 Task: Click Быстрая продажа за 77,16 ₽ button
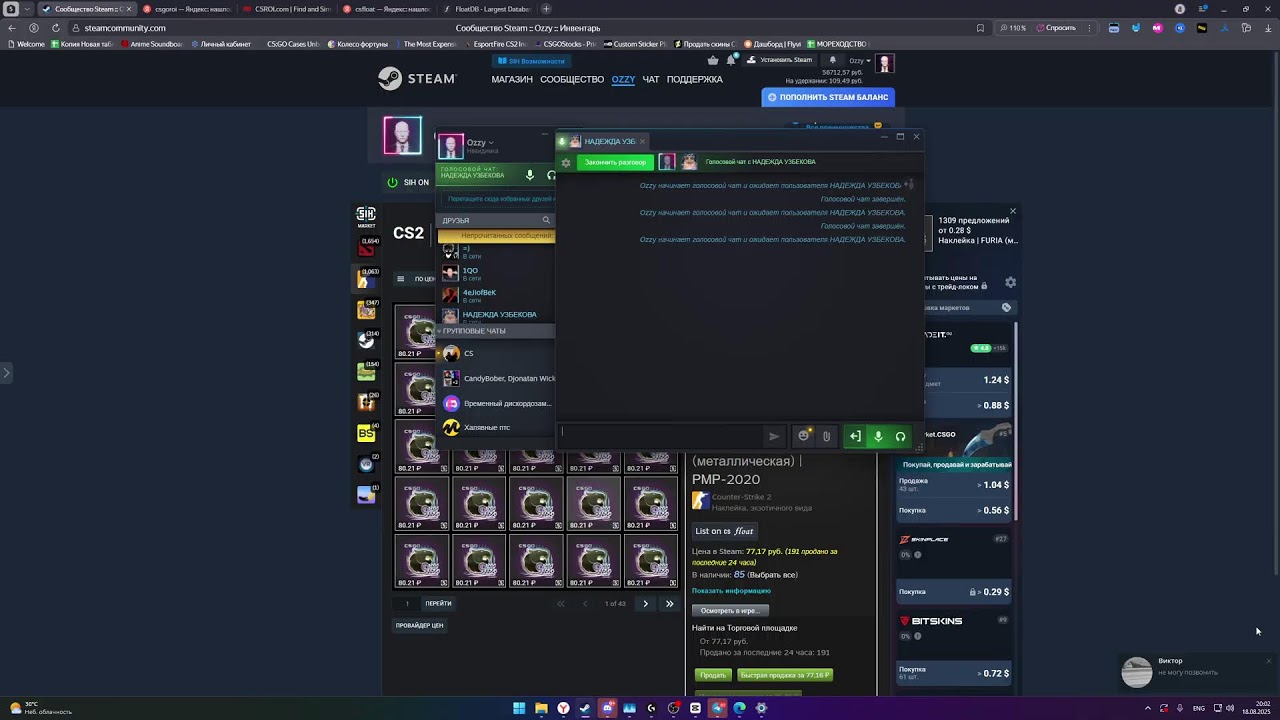point(784,675)
